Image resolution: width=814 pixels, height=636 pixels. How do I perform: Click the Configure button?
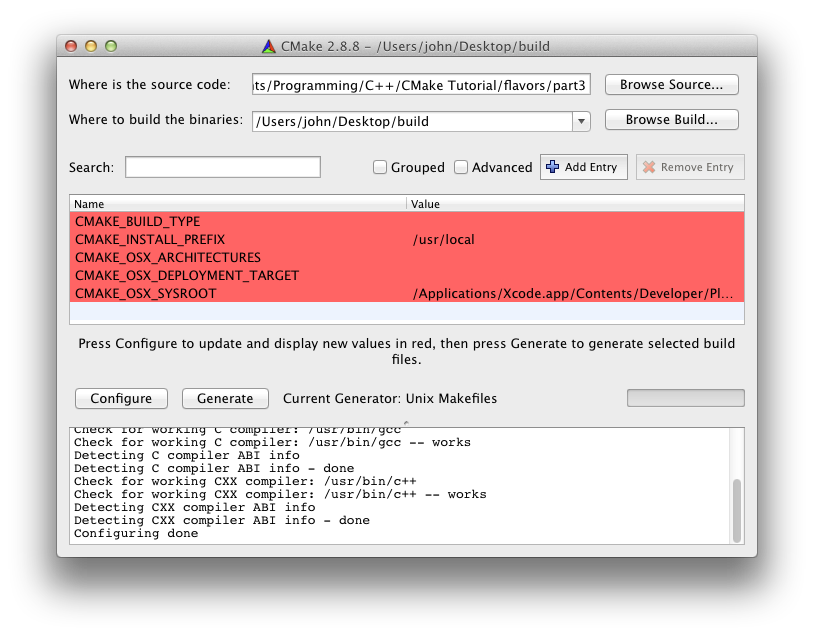[x=121, y=398]
